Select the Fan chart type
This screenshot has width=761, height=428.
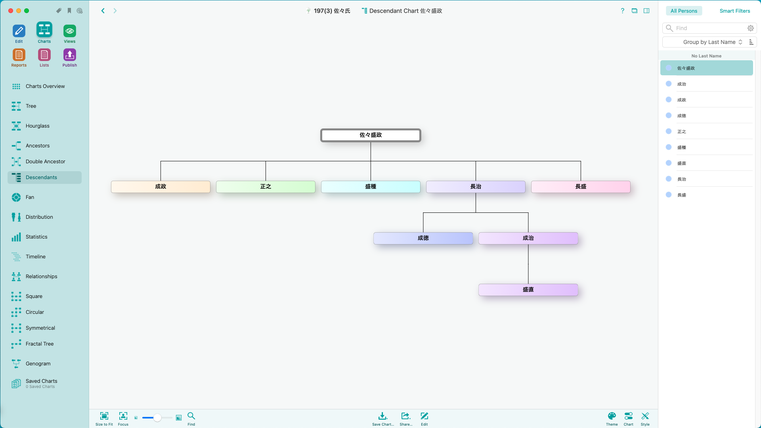pyautogui.click(x=45, y=198)
